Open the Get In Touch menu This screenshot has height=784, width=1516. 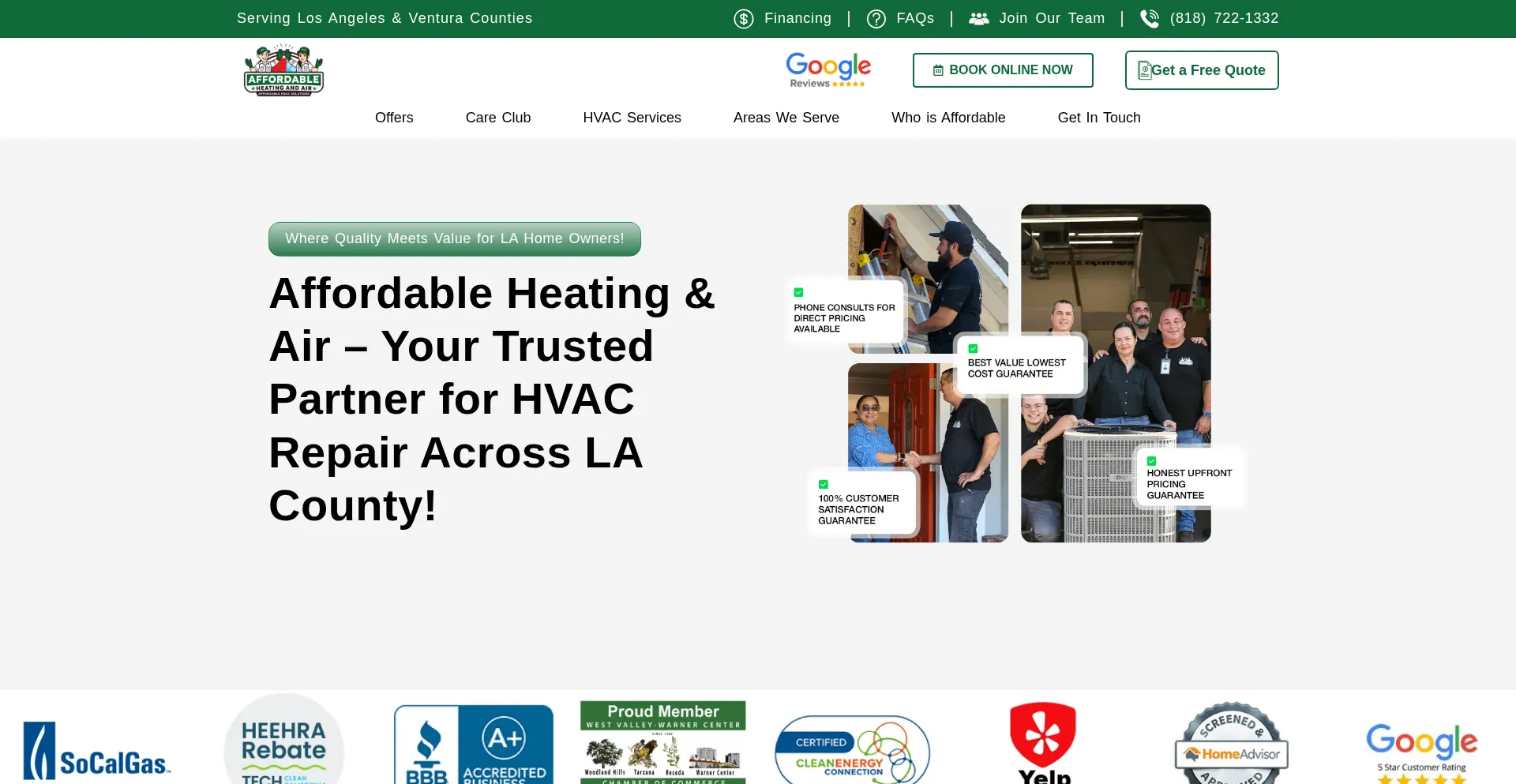point(1099,118)
